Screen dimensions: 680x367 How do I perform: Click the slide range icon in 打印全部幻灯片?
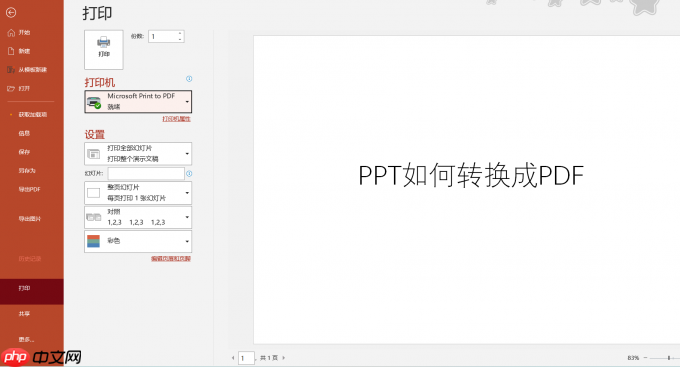tap(94, 154)
